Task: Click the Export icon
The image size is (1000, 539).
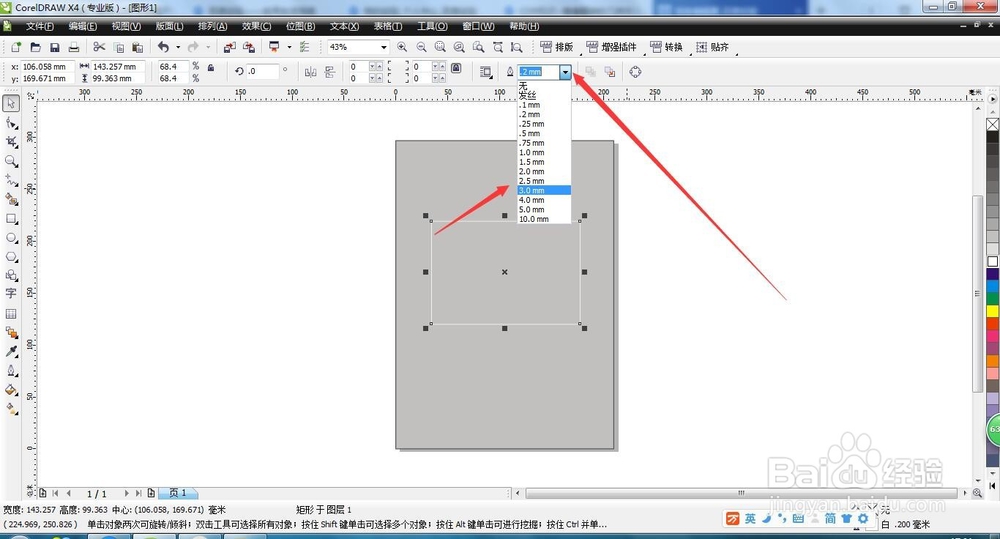Action: pyautogui.click(x=249, y=47)
